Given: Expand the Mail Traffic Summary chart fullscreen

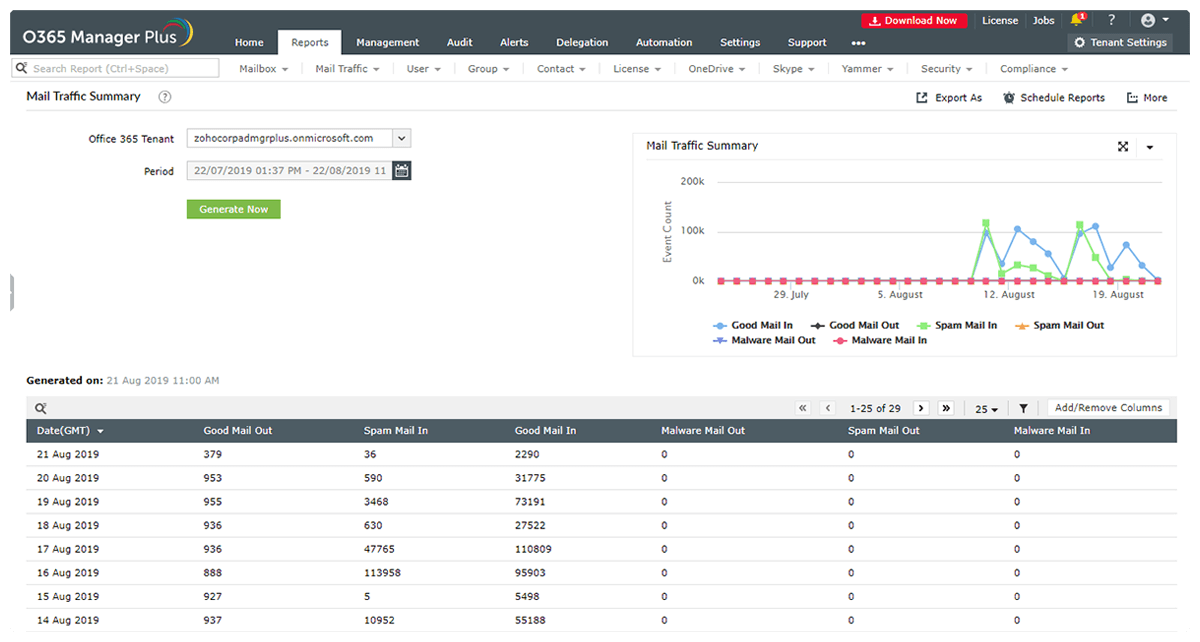Looking at the screenshot, I should (1123, 147).
